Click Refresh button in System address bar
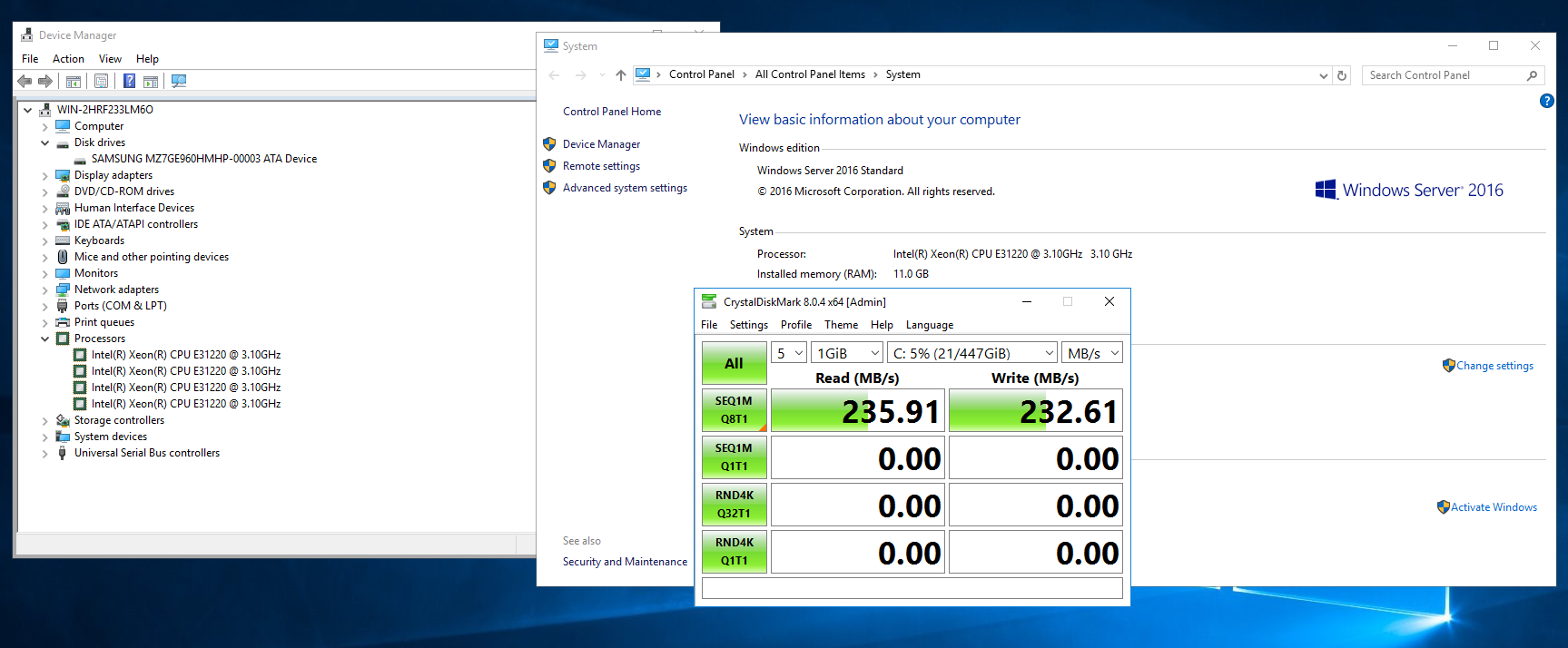The height and width of the screenshot is (648, 1568). [1342, 75]
